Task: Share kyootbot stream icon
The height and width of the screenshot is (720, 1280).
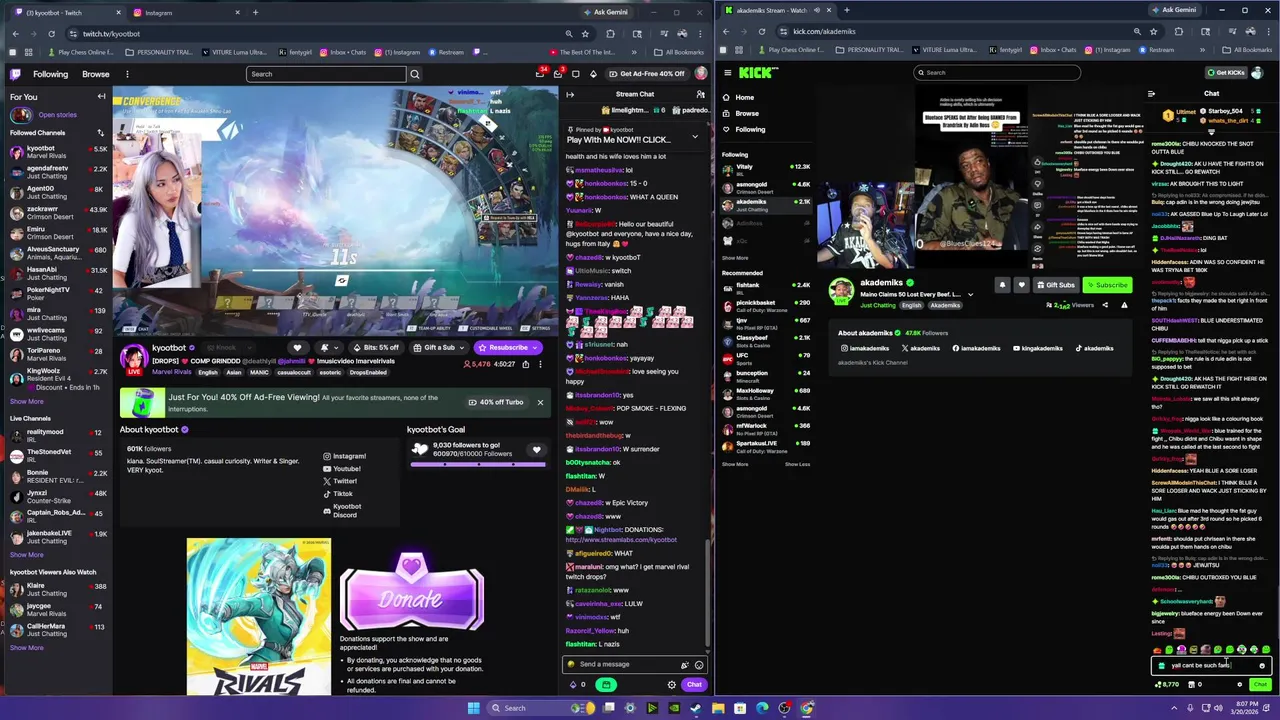Action: tap(525, 364)
